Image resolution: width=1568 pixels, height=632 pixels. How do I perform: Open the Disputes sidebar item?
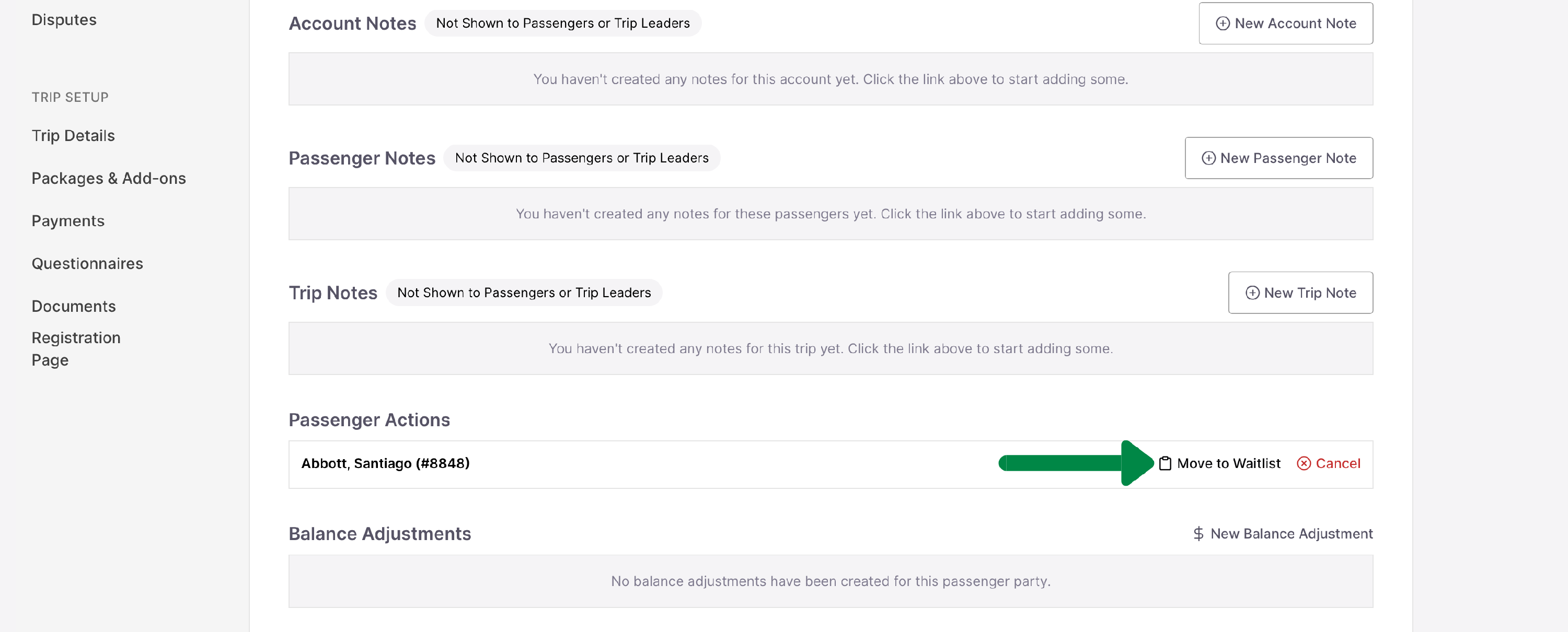tap(64, 20)
